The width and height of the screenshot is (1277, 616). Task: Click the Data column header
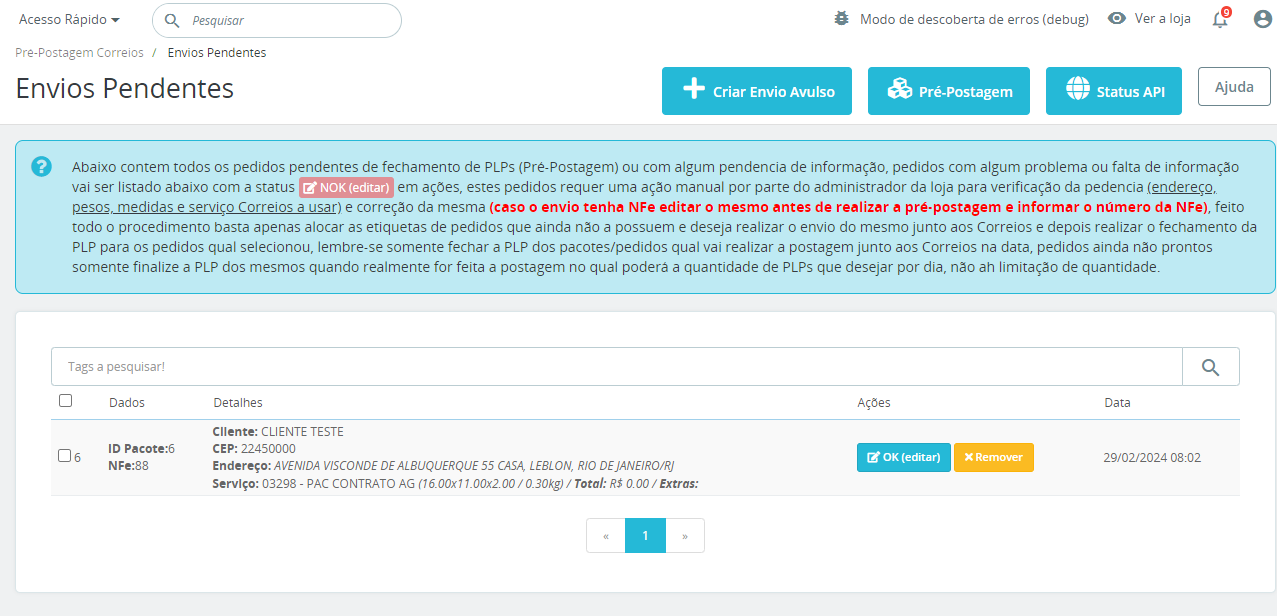pos(1117,403)
